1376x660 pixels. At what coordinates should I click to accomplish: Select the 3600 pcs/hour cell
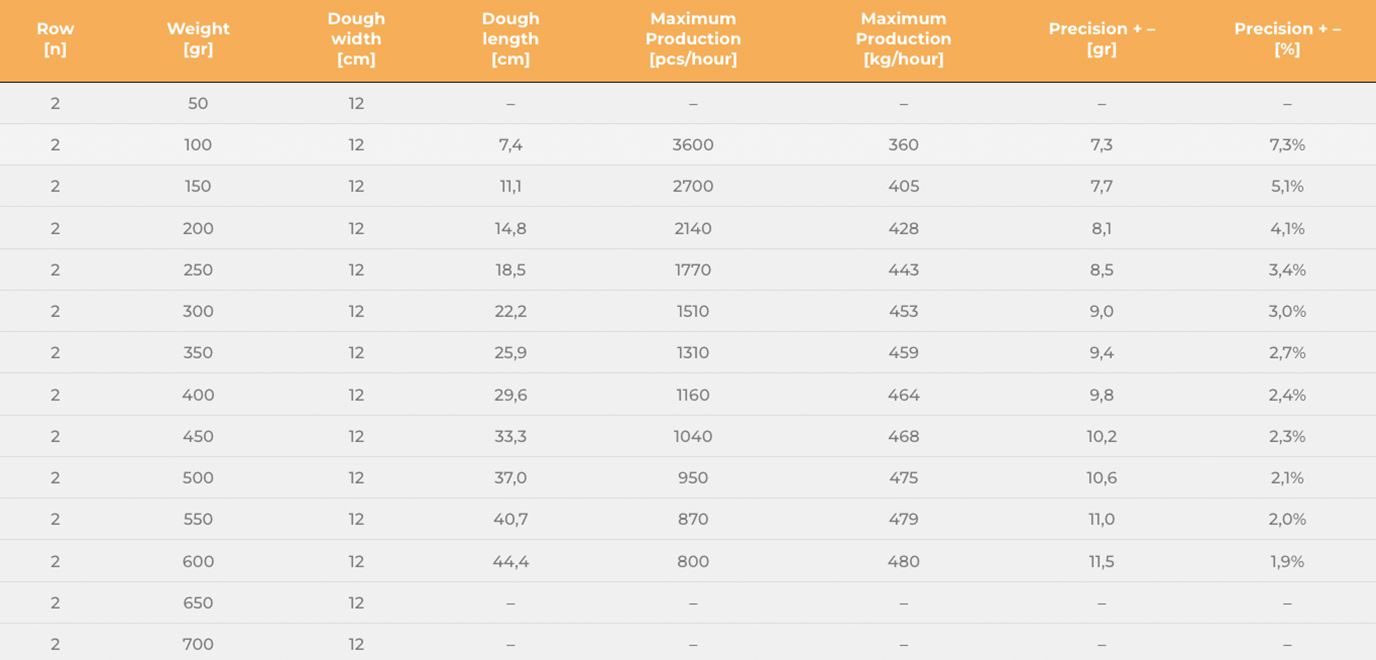(x=693, y=145)
